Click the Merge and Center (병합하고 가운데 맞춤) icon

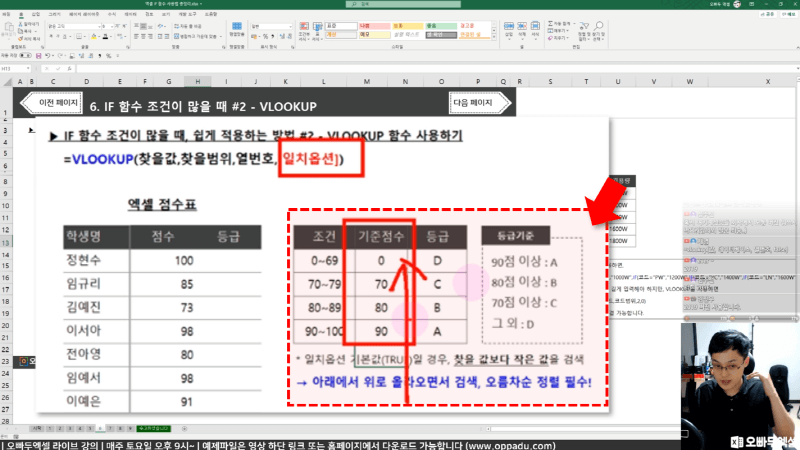tap(176, 36)
